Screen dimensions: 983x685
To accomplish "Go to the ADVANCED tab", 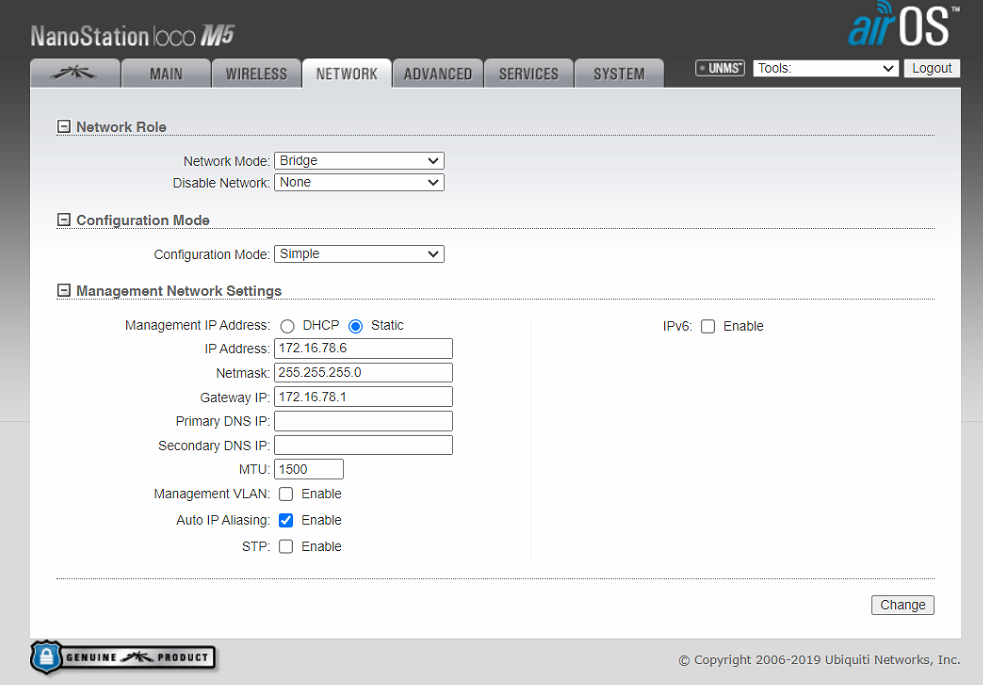I will 438,73.
